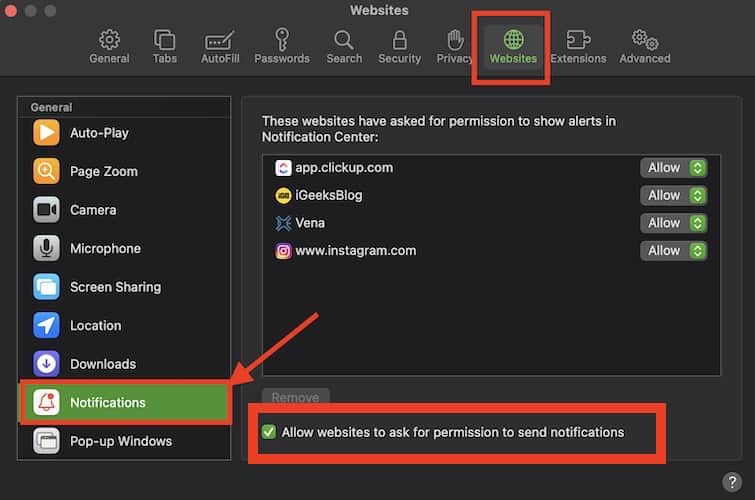
Task: Select Auto-Play in the sidebar
Action: (x=99, y=133)
